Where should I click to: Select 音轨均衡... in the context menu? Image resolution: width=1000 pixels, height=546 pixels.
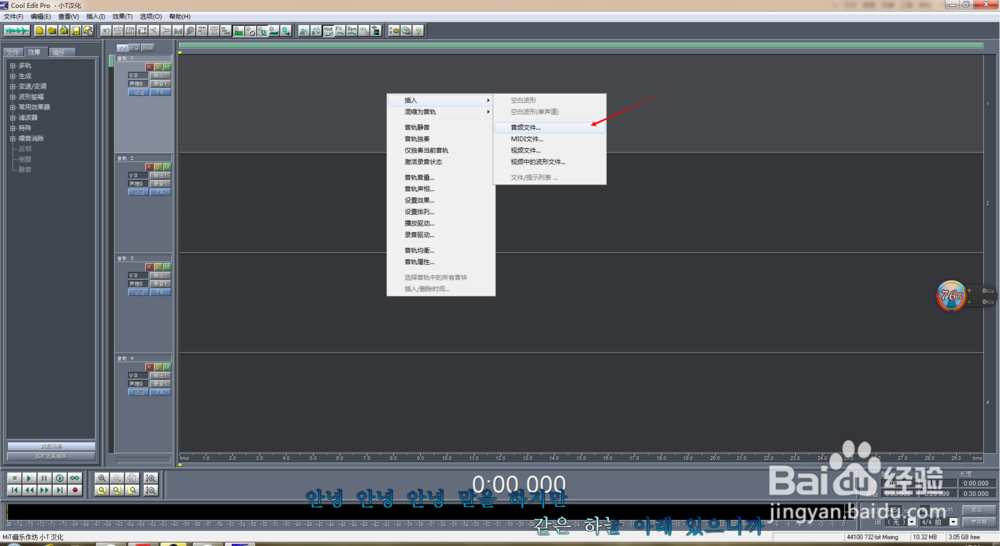click(441, 250)
